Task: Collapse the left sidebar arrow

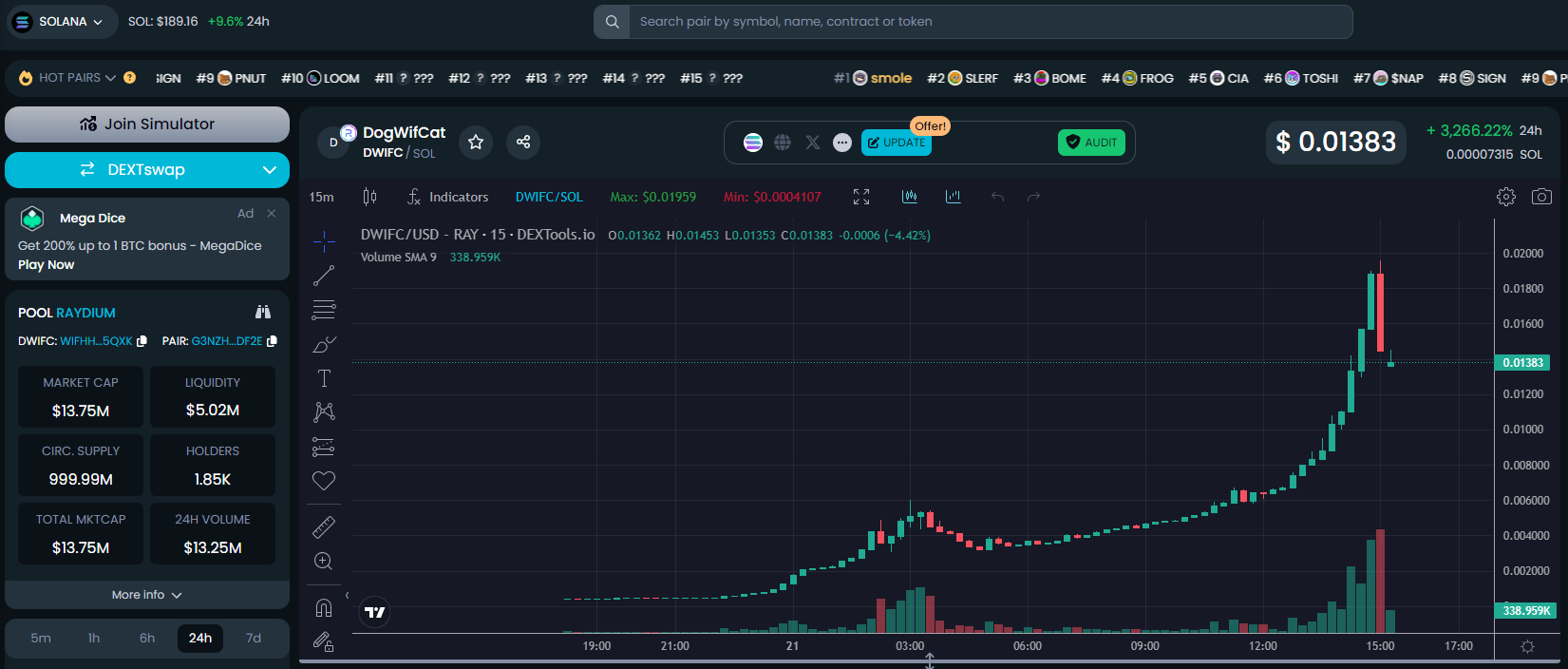Action: [347, 595]
